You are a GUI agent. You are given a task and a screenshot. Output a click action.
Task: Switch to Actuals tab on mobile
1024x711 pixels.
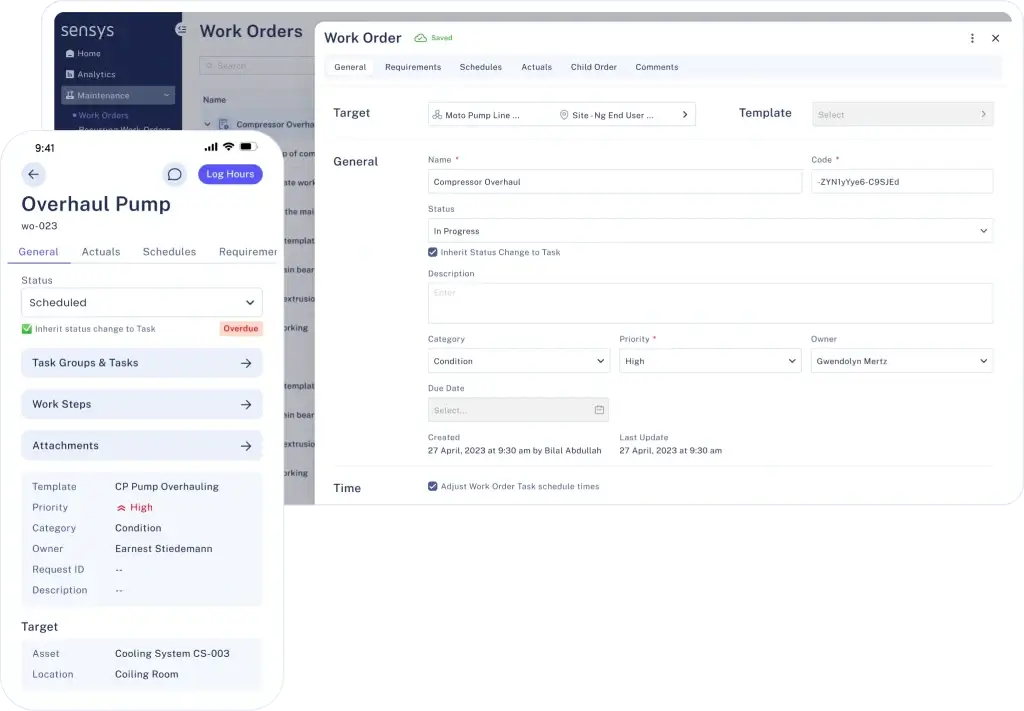tap(101, 252)
